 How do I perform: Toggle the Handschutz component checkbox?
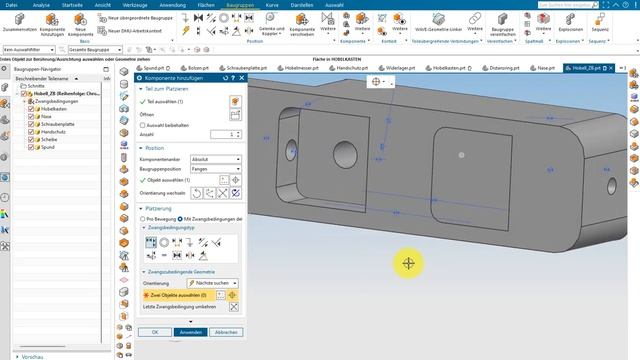(31, 132)
